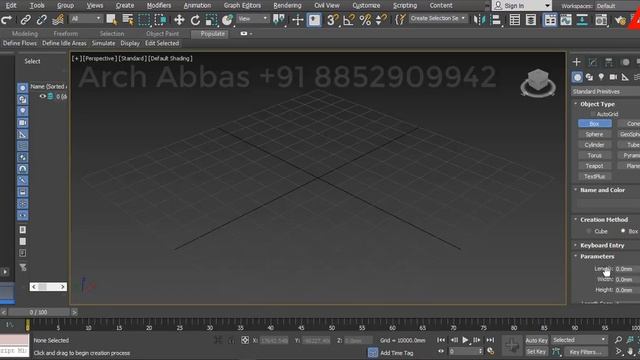Click the Play Animation button
The image size is (640, 360).
tap(465, 340)
